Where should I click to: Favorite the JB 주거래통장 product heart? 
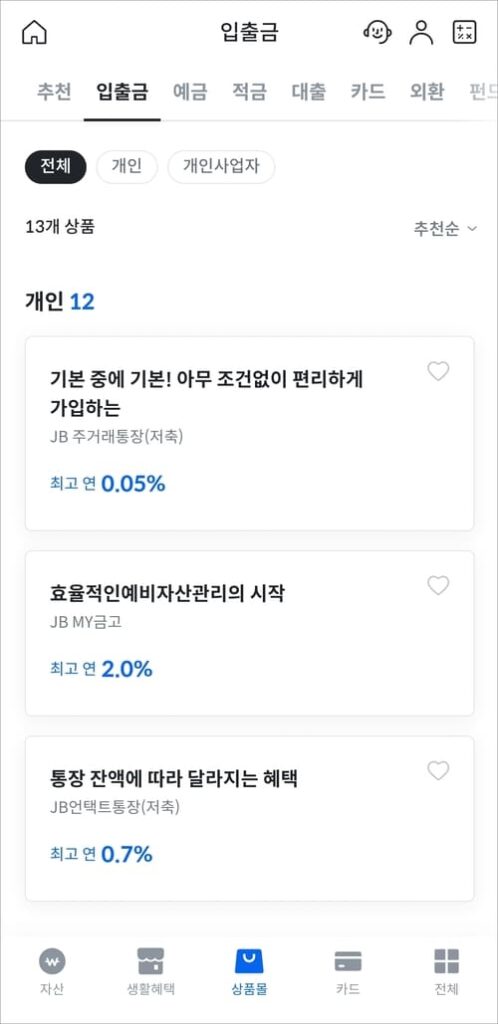tap(438, 371)
